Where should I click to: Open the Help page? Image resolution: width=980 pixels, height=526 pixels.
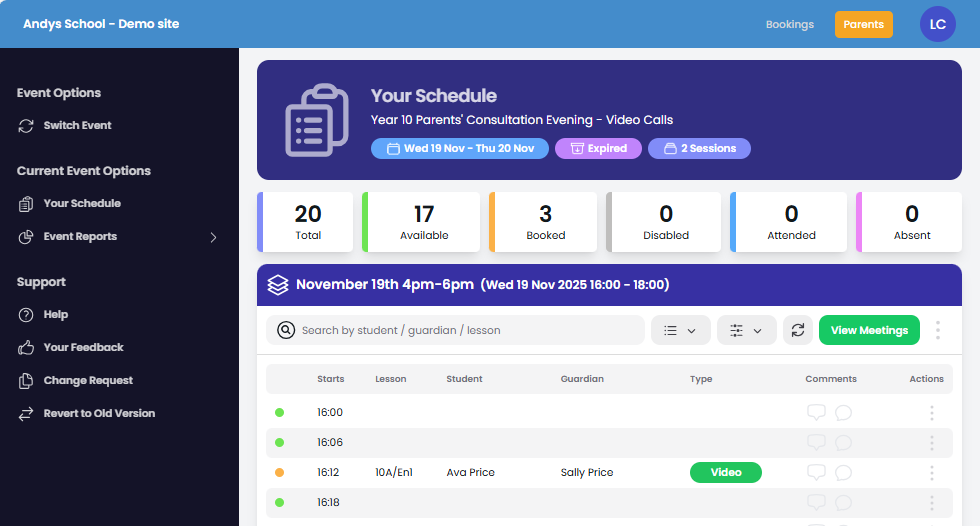(56, 315)
